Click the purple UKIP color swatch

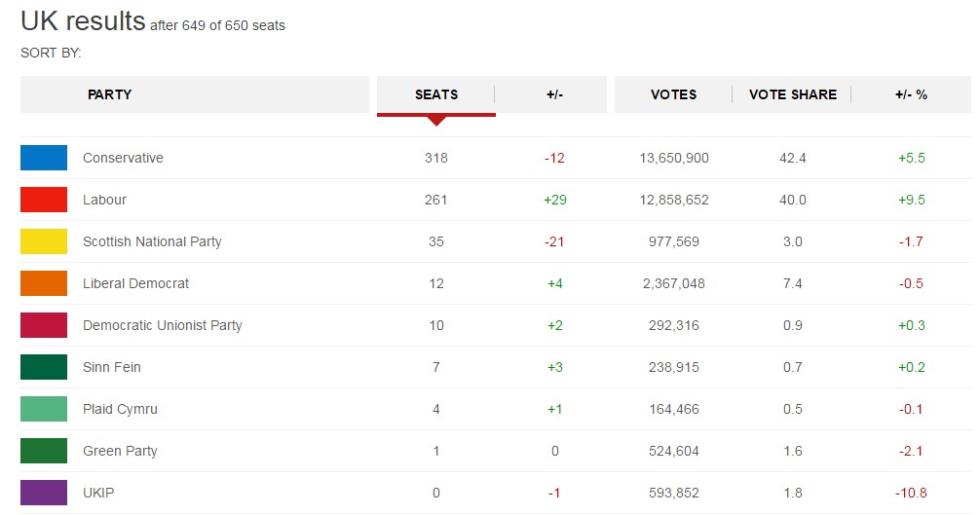click(44, 493)
